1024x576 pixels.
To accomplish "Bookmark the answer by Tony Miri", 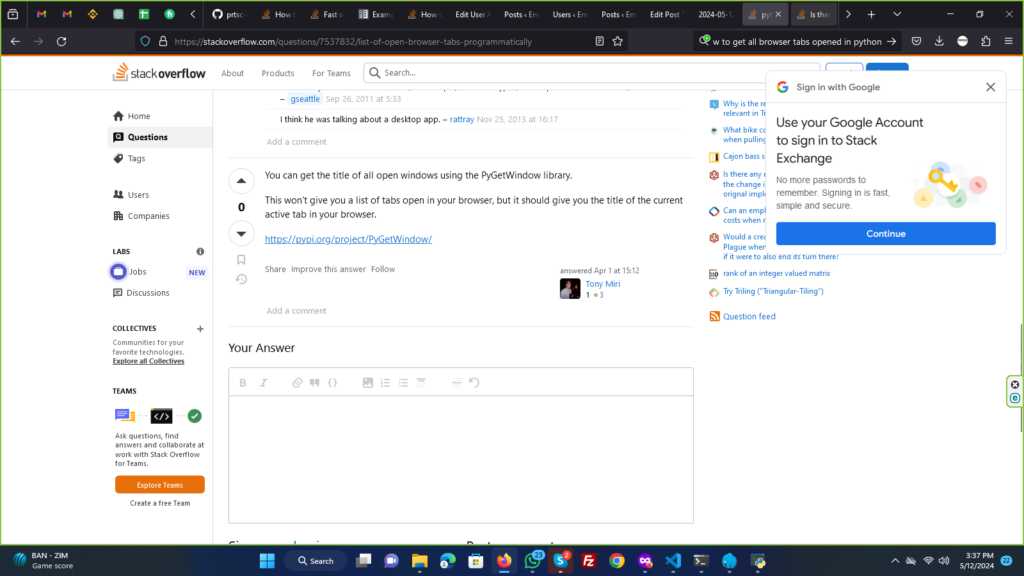I will coord(241,260).
